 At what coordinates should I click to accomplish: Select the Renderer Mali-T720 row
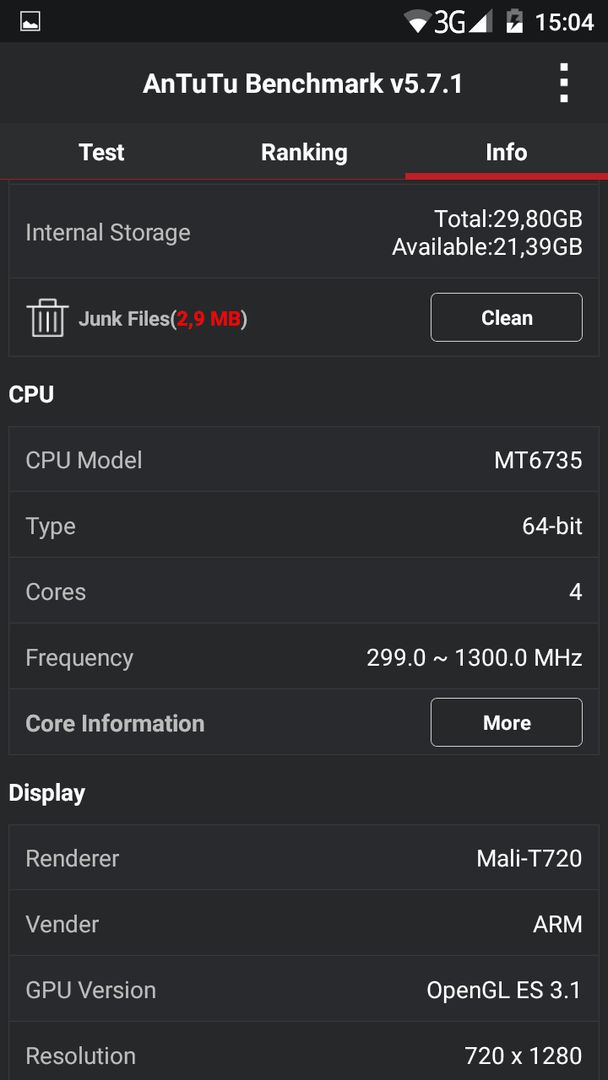pos(304,858)
